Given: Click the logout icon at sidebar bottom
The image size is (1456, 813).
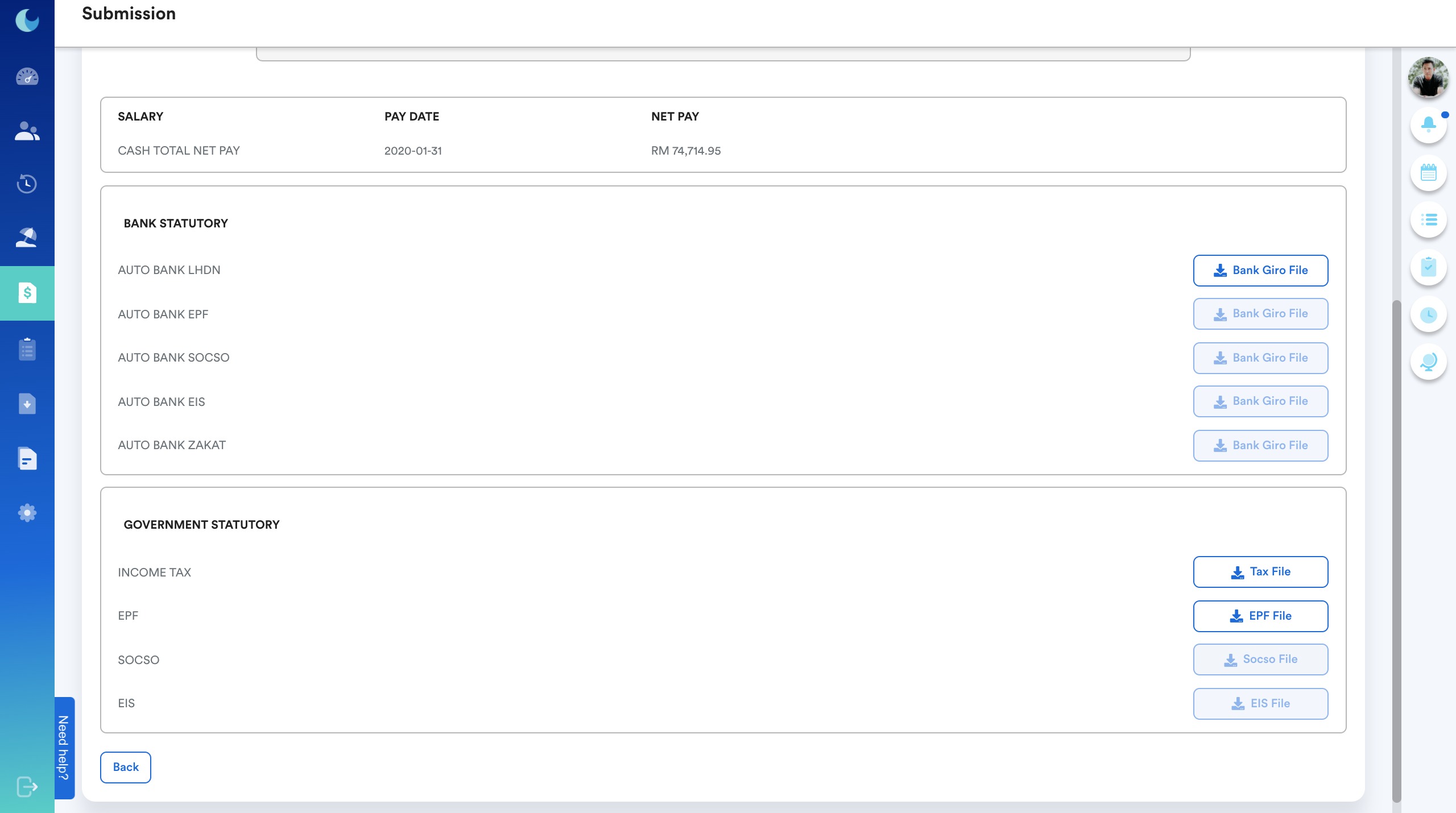Looking at the screenshot, I should tap(27, 787).
